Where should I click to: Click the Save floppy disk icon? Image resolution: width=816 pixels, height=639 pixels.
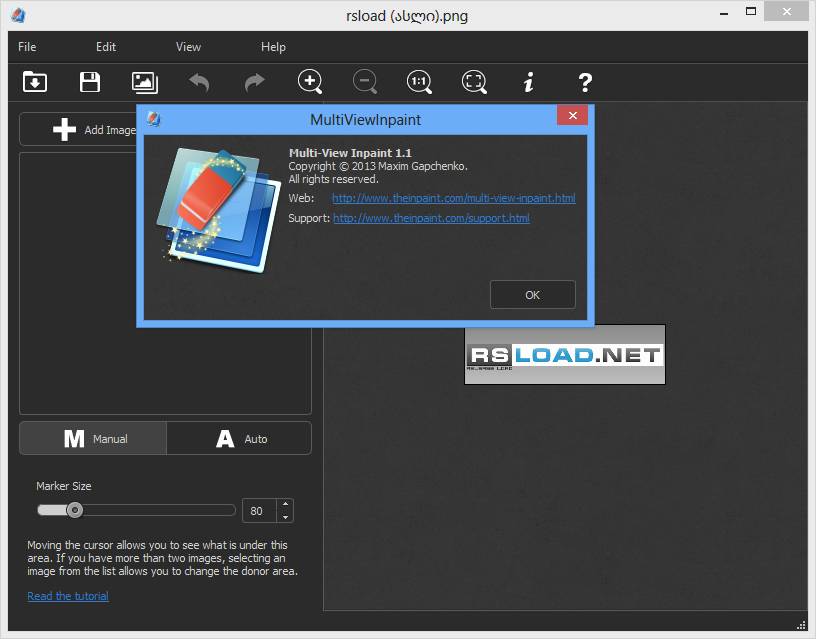(90, 82)
